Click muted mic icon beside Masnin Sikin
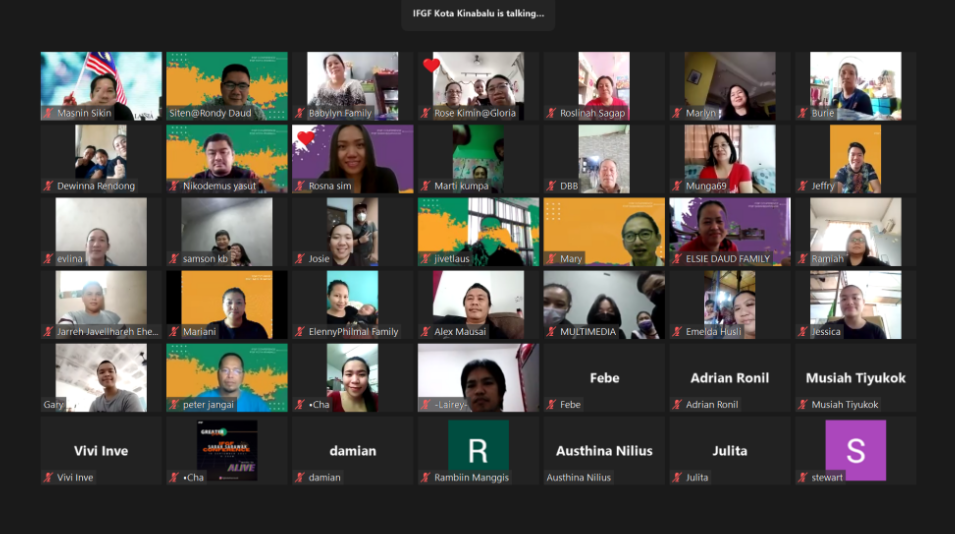The image size is (955, 534). [49, 114]
